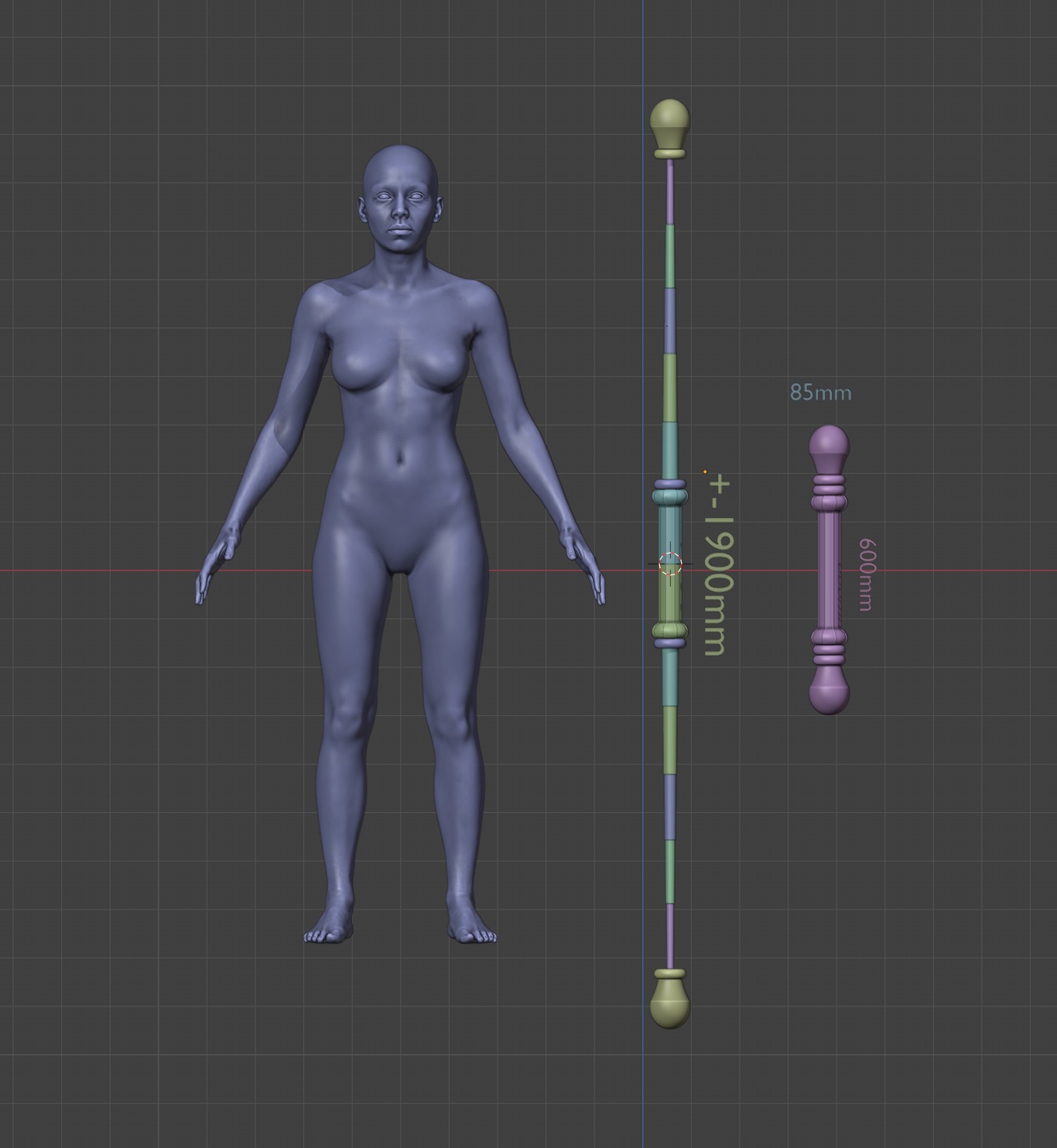
Task: Click the top round knob of the purple baton
Action: pyautogui.click(x=829, y=448)
